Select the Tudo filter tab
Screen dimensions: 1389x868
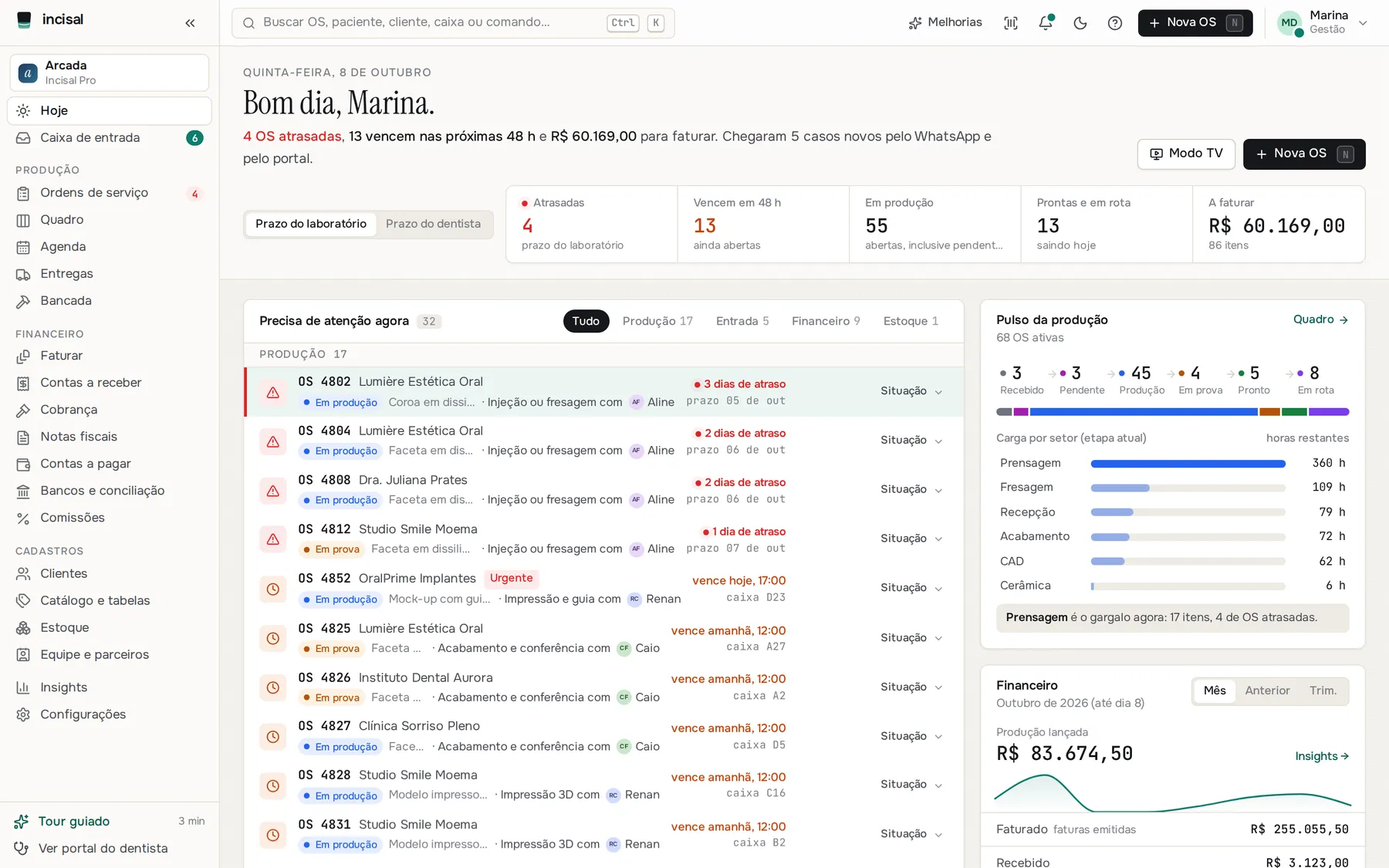point(586,321)
